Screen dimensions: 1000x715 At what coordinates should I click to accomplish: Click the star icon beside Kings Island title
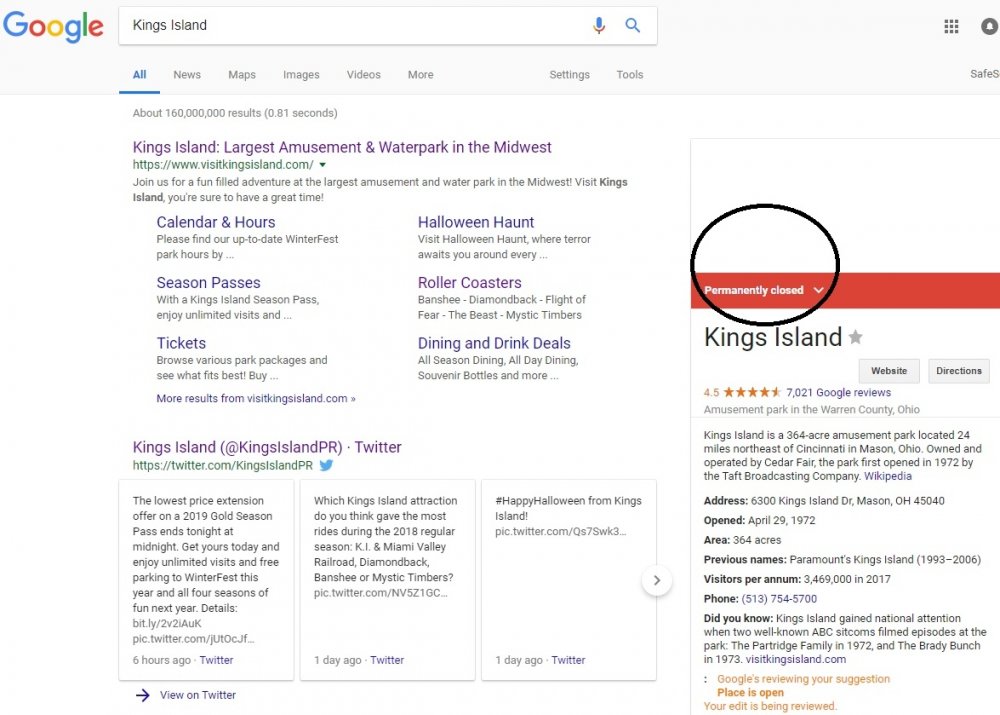[856, 338]
